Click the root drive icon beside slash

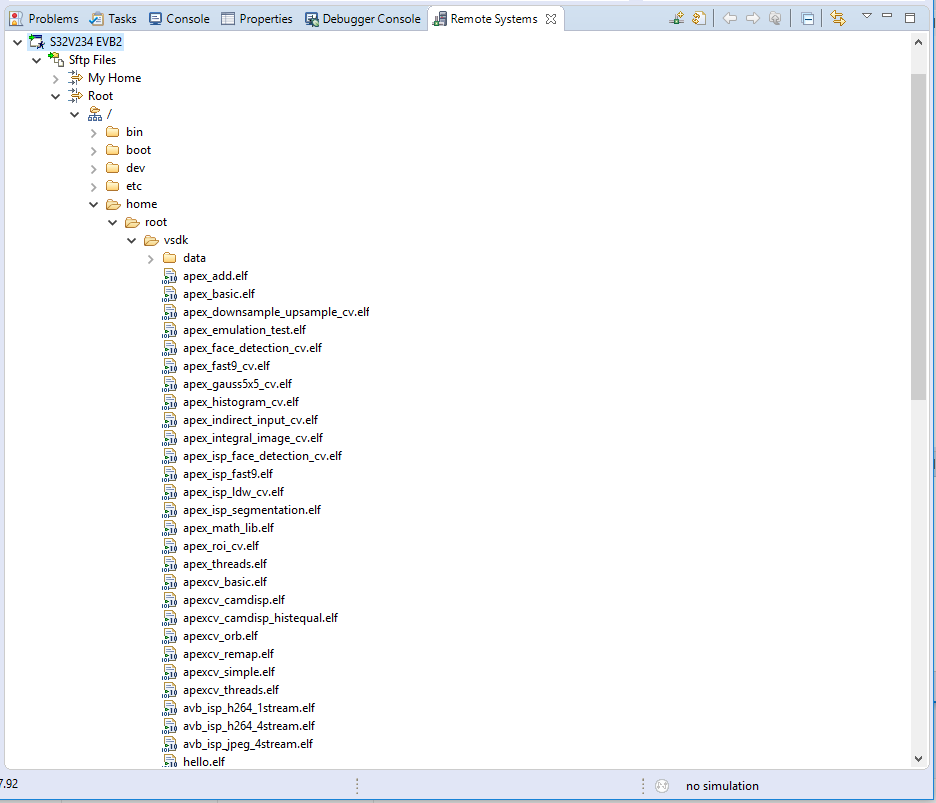click(x=95, y=114)
